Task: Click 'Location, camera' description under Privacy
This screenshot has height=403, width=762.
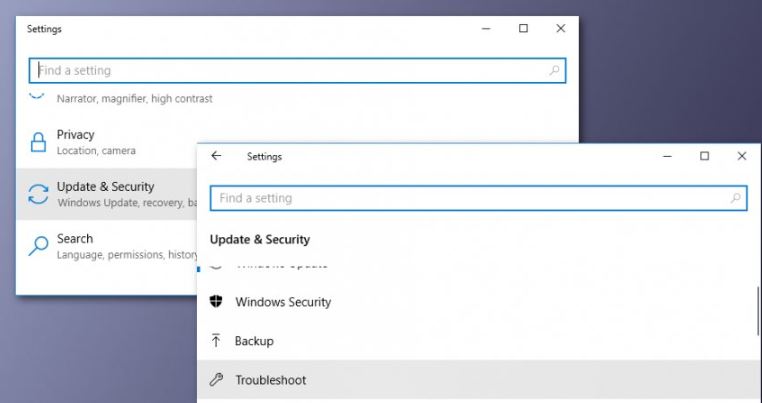Action: pyautogui.click(x=96, y=151)
